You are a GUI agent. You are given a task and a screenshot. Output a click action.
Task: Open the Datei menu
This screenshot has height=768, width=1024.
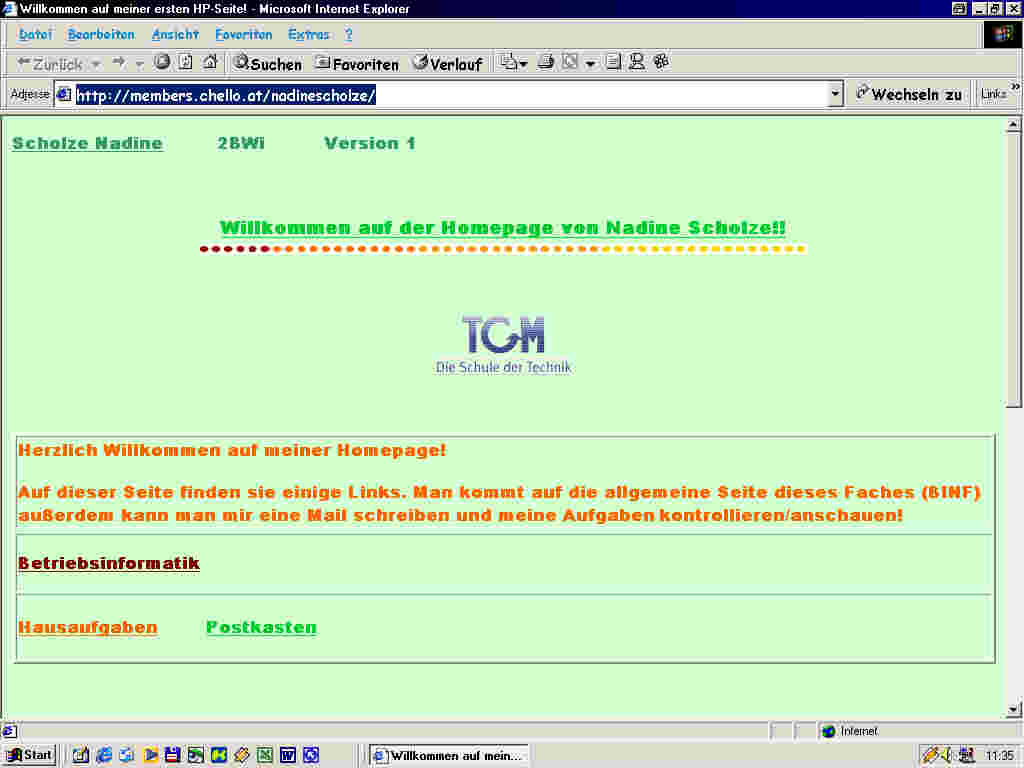(x=35, y=35)
